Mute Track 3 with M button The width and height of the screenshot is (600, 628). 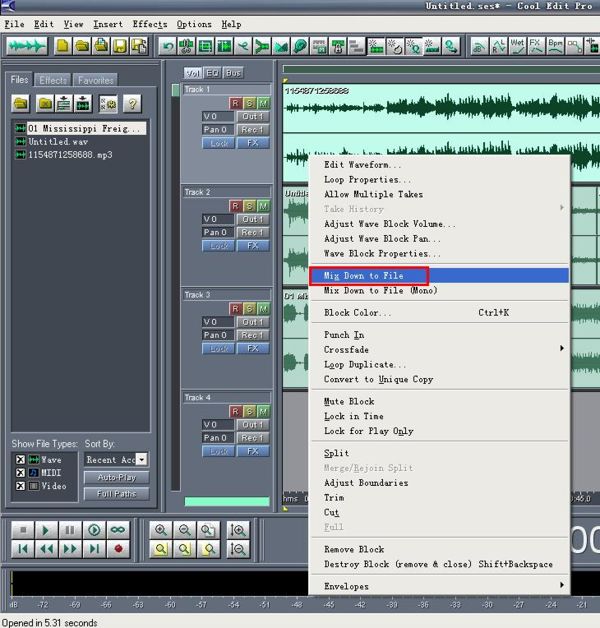pyautogui.click(x=263, y=309)
